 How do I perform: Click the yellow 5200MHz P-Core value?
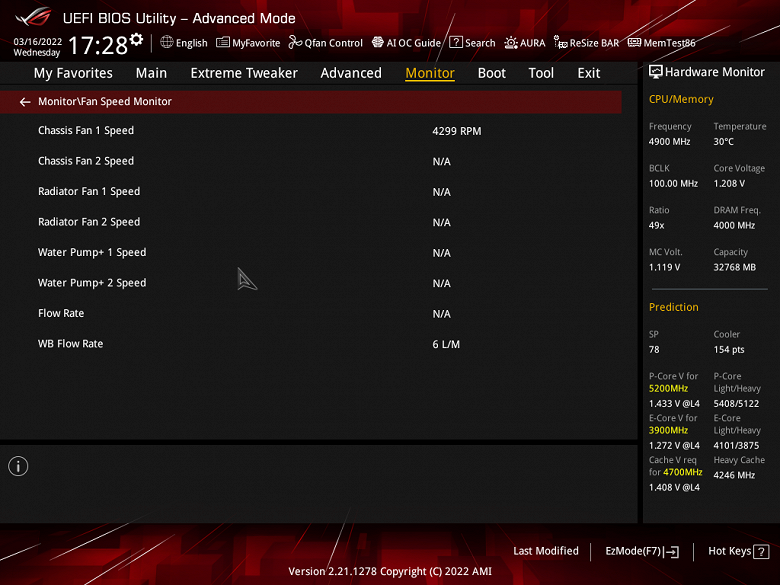click(x=668, y=389)
